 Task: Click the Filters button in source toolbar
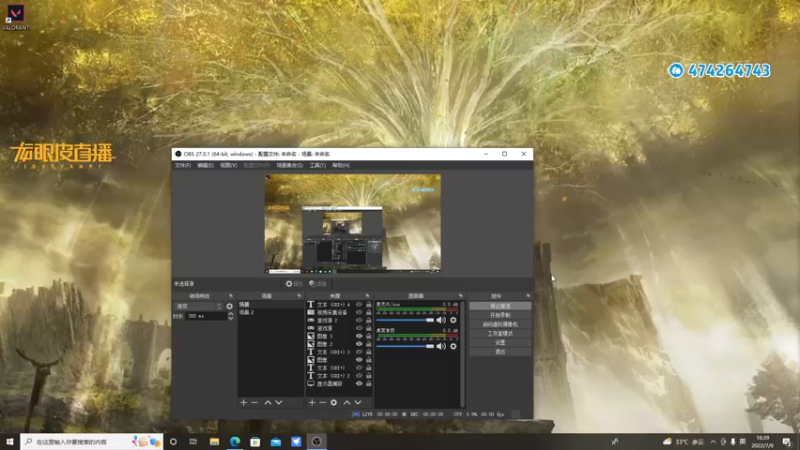[x=318, y=284]
